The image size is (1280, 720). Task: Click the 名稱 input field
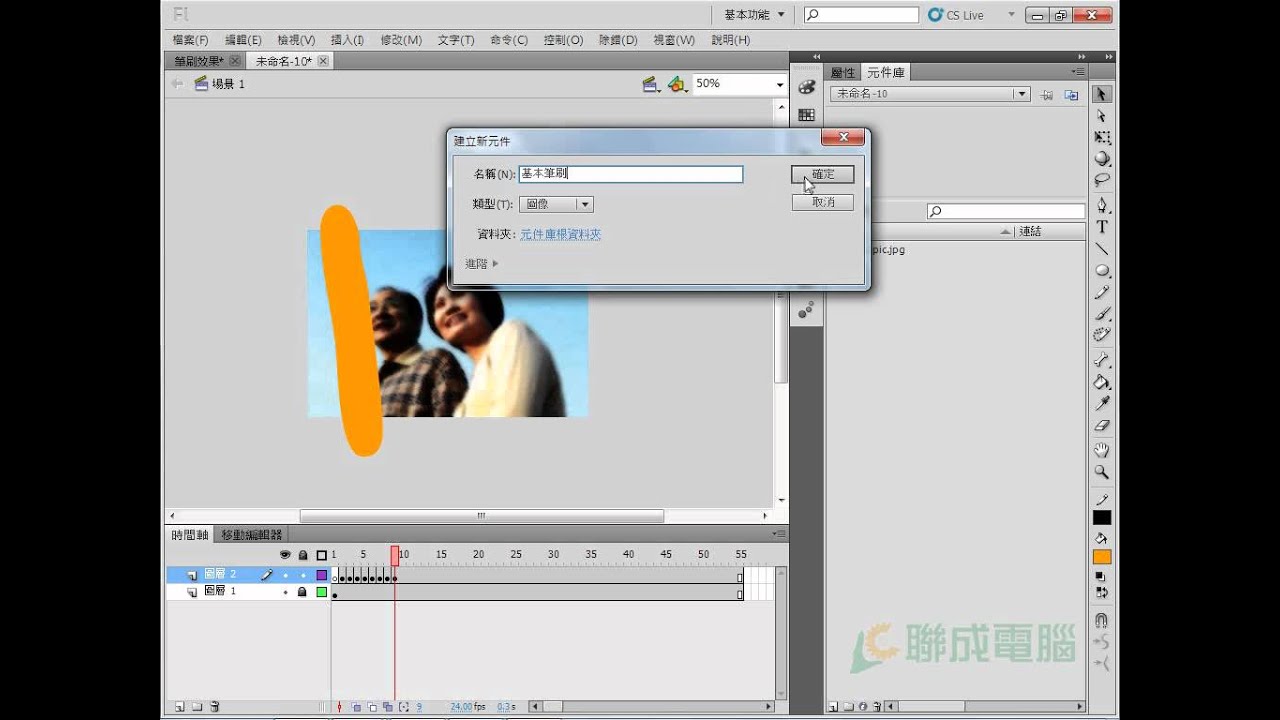click(x=631, y=174)
